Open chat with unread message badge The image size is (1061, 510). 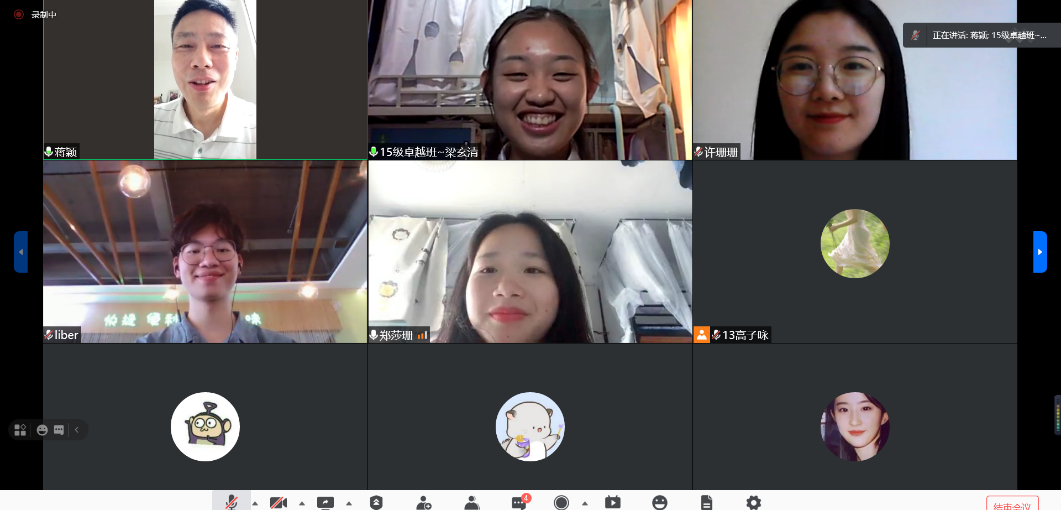click(x=518, y=502)
